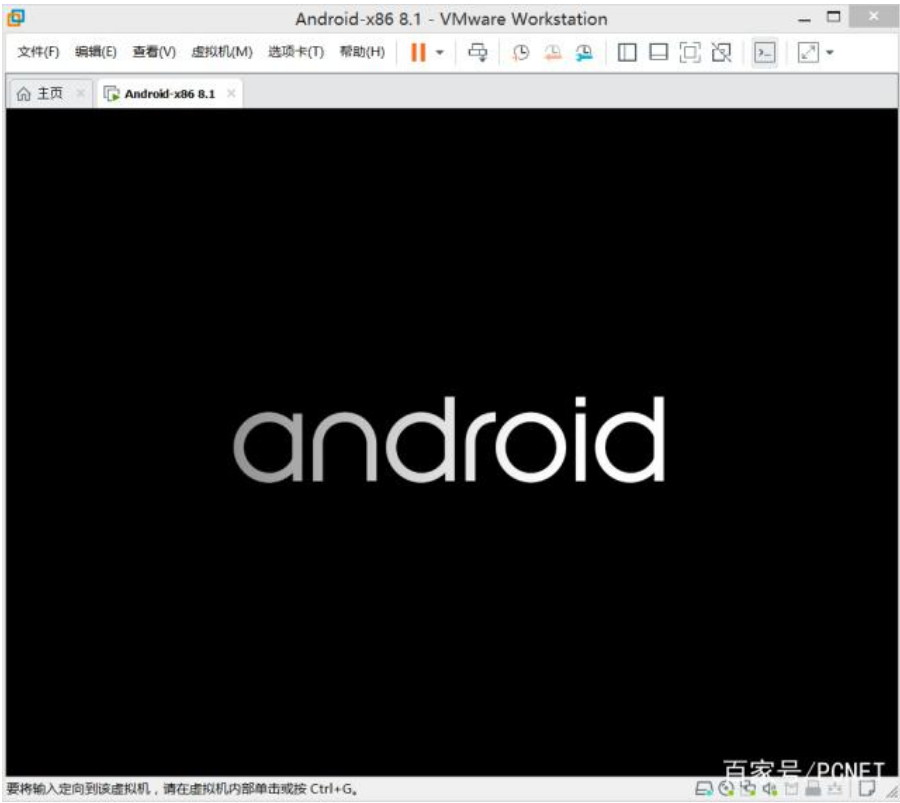Toggle the library sidebar panel
Viewport: 900px width, 803px height.
627,53
